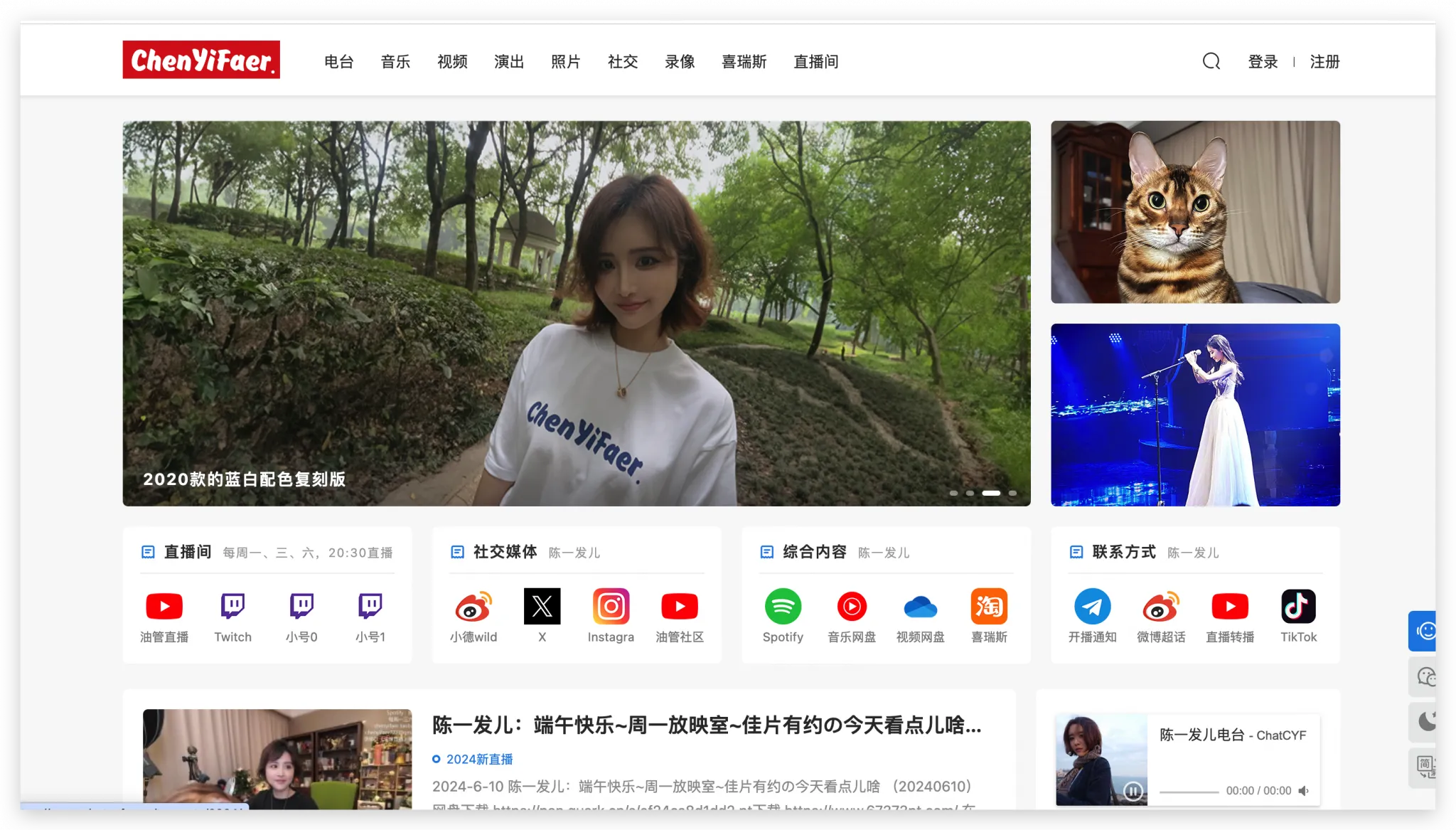
Task: Click the Weibo 小德wild icon
Action: click(474, 606)
